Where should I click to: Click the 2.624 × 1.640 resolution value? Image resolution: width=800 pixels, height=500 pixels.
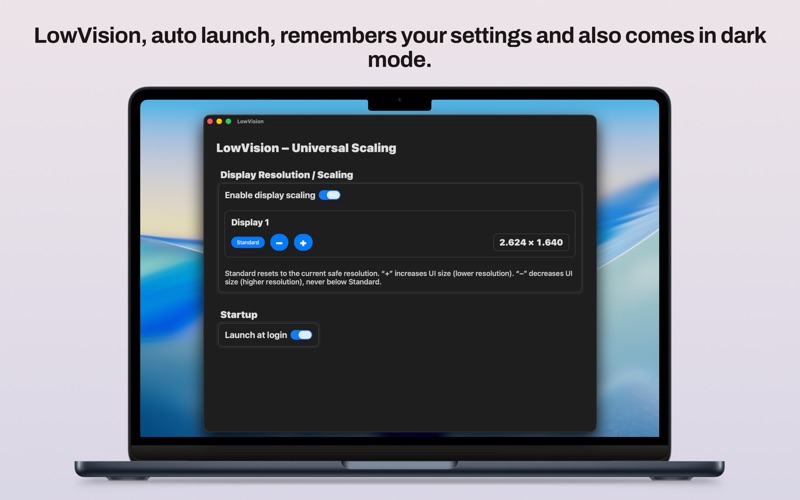531,242
